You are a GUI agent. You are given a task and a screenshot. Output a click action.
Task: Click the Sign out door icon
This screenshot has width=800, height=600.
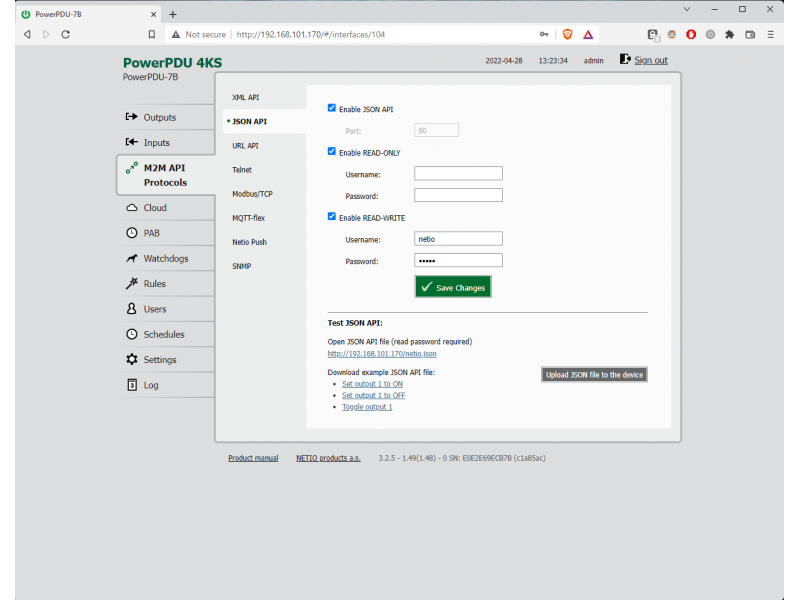point(625,59)
